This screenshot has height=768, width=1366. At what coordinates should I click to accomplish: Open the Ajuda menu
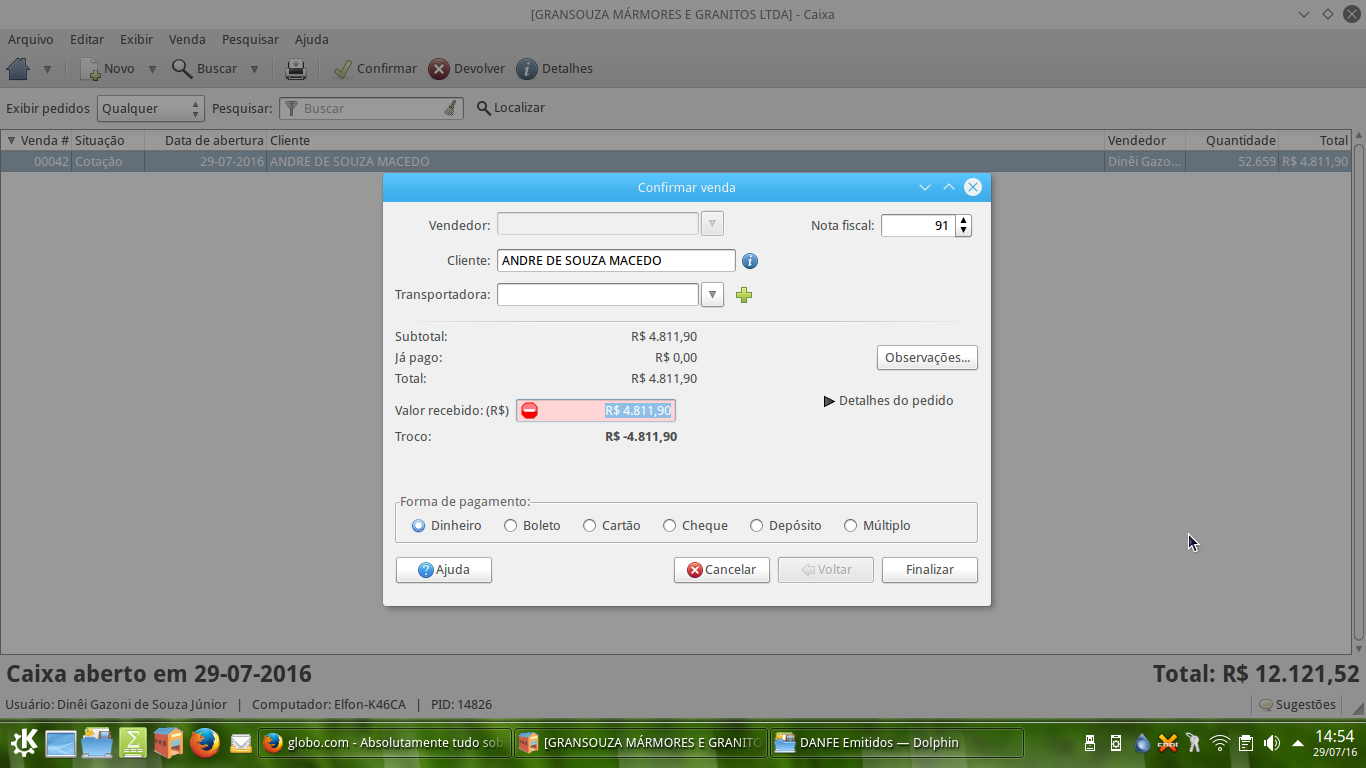(312, 40)
